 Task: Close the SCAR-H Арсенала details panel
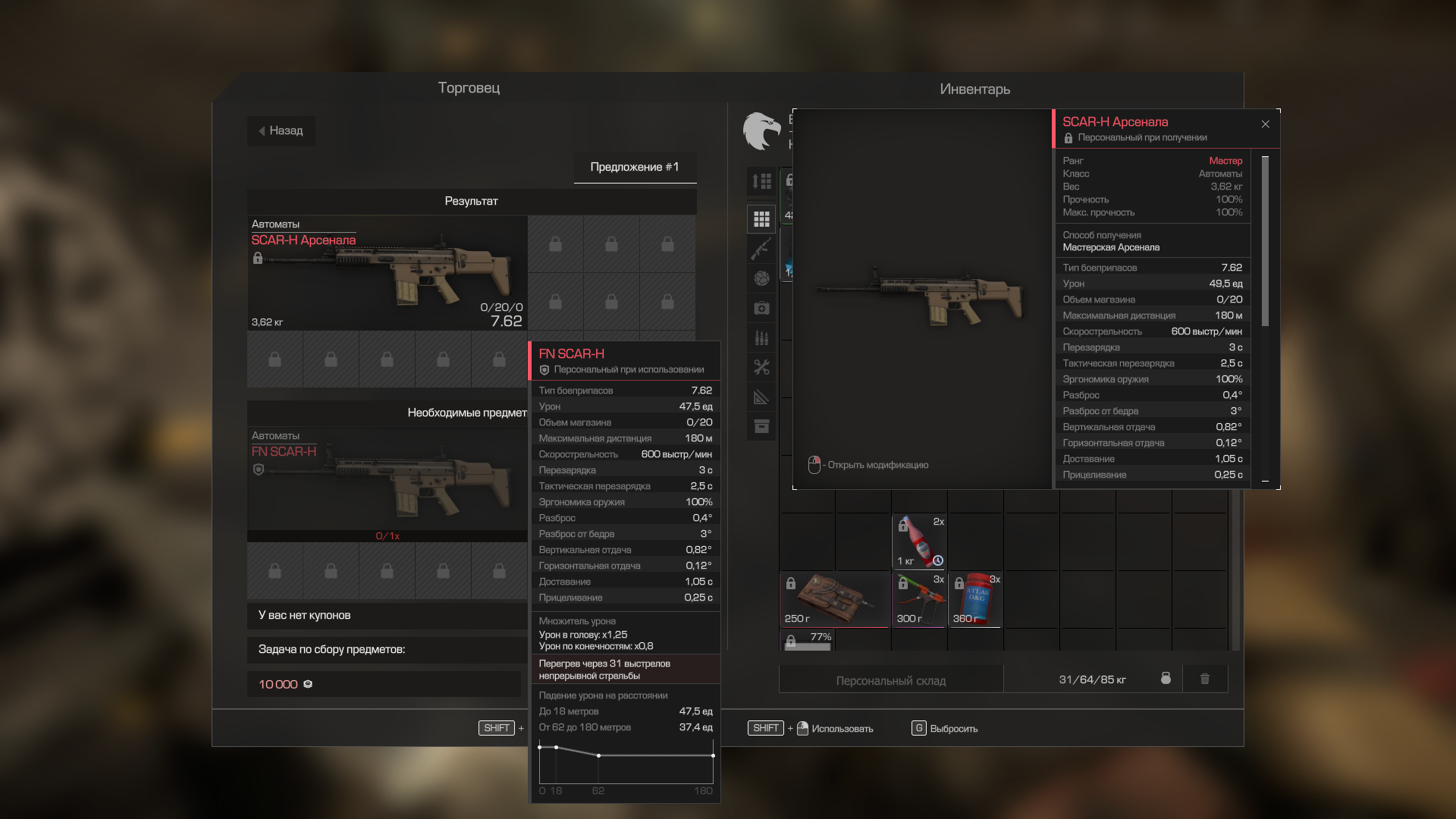coord(1265,124)
